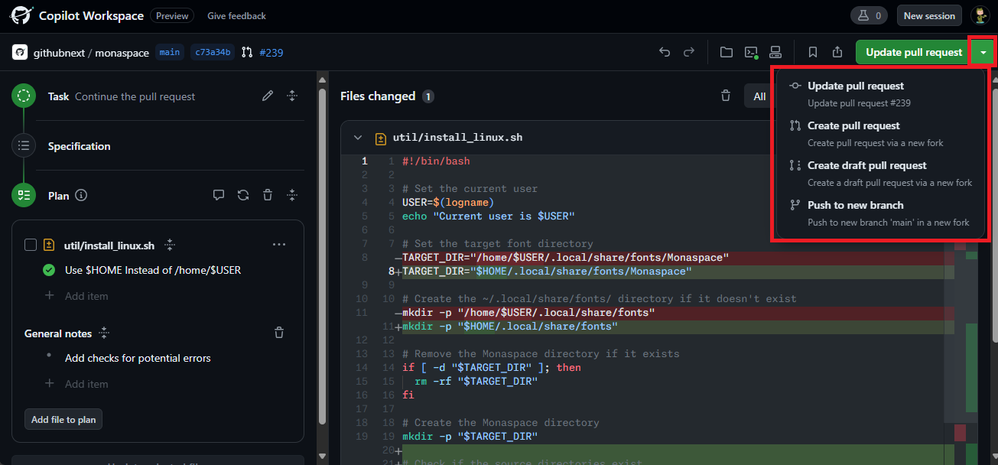998x465 pixels.
Task: Click the green Task status circle
Action: click(x=24, y=96)
